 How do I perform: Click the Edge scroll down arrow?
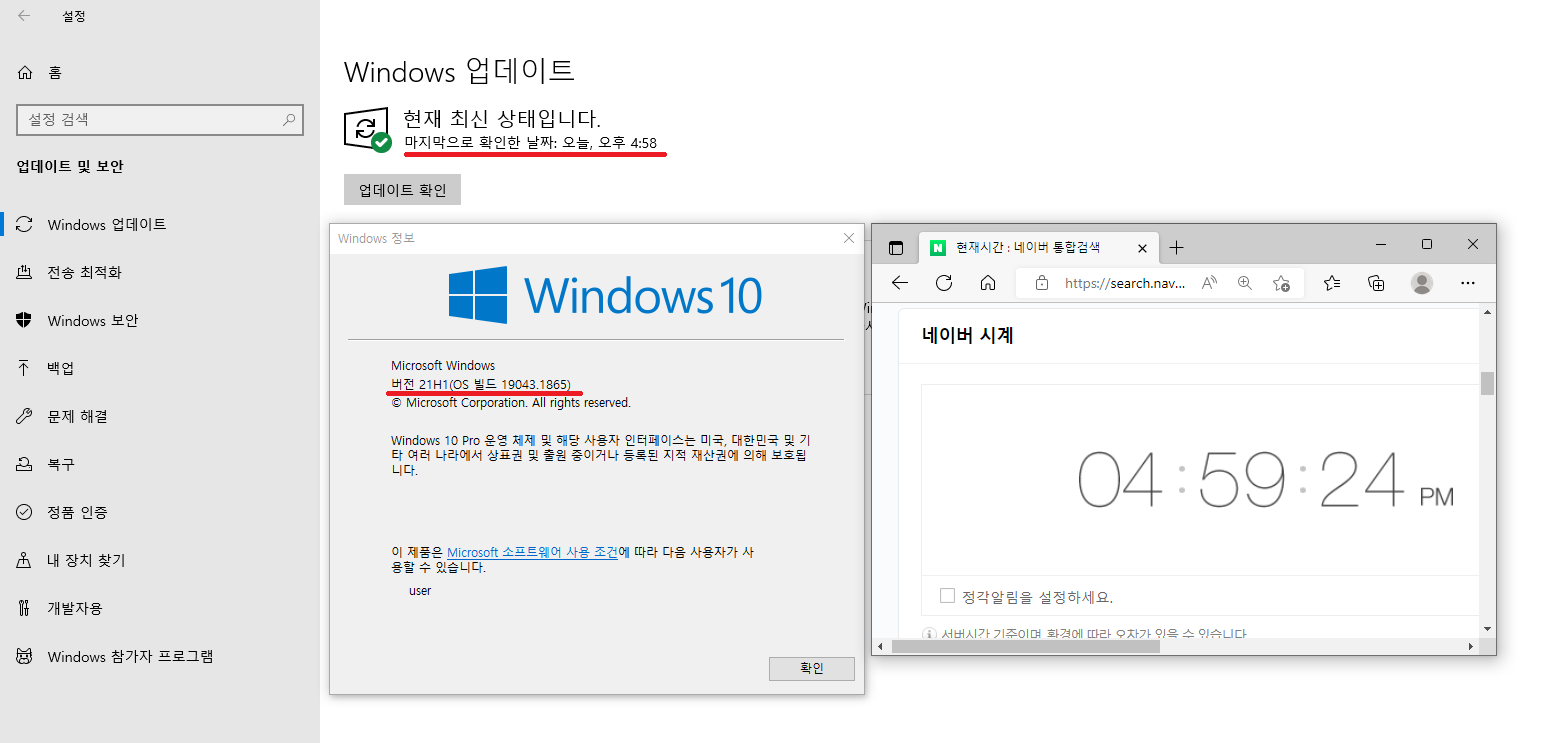pyautogui.click(x=1487, y=629)
